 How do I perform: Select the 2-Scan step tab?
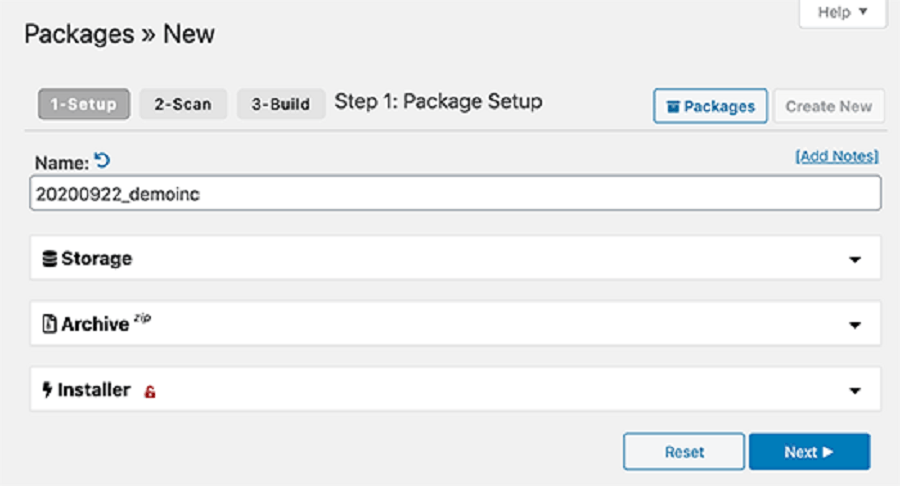(x=183, y=104)
